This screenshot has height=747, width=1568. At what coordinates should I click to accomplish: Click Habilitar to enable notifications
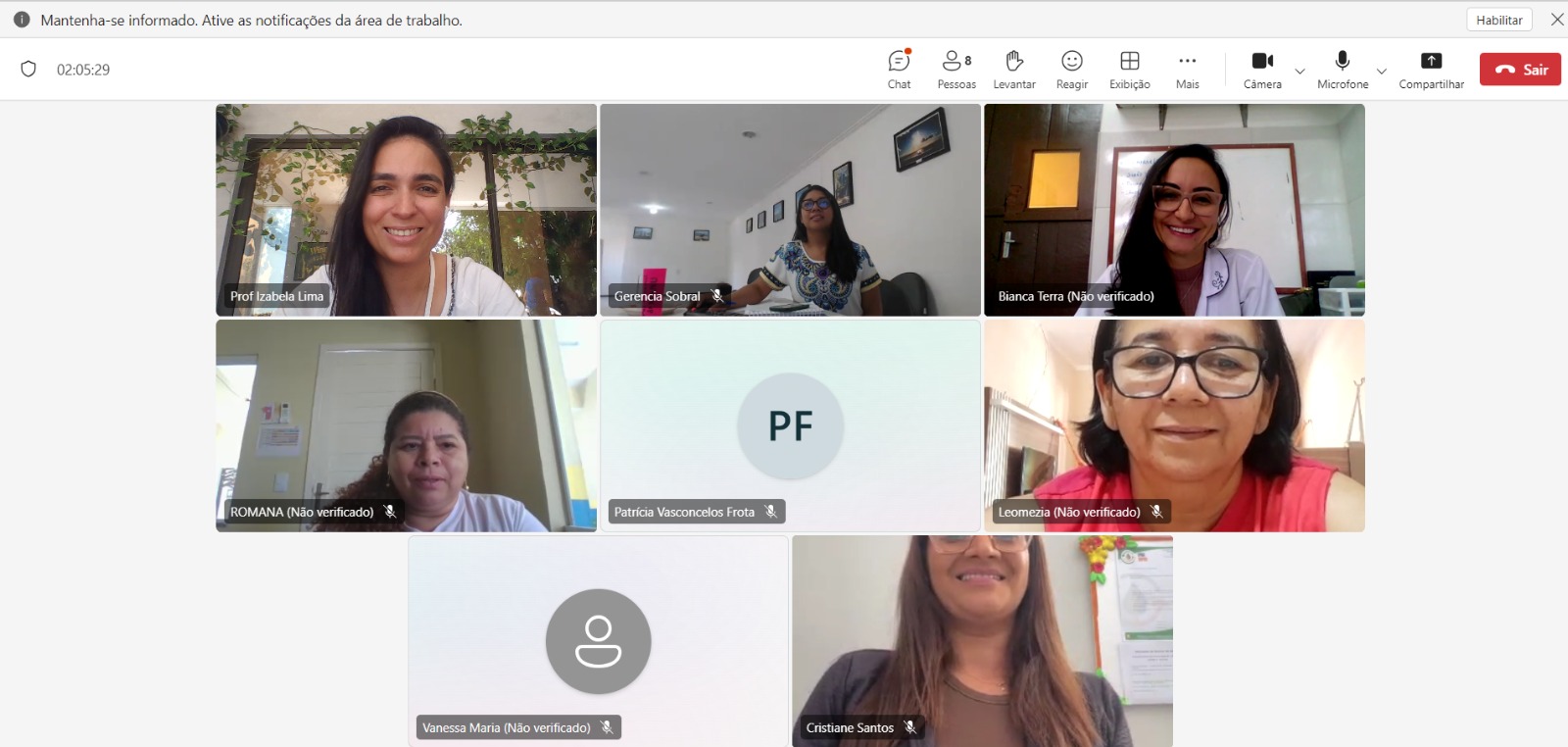coord(1499,20)
